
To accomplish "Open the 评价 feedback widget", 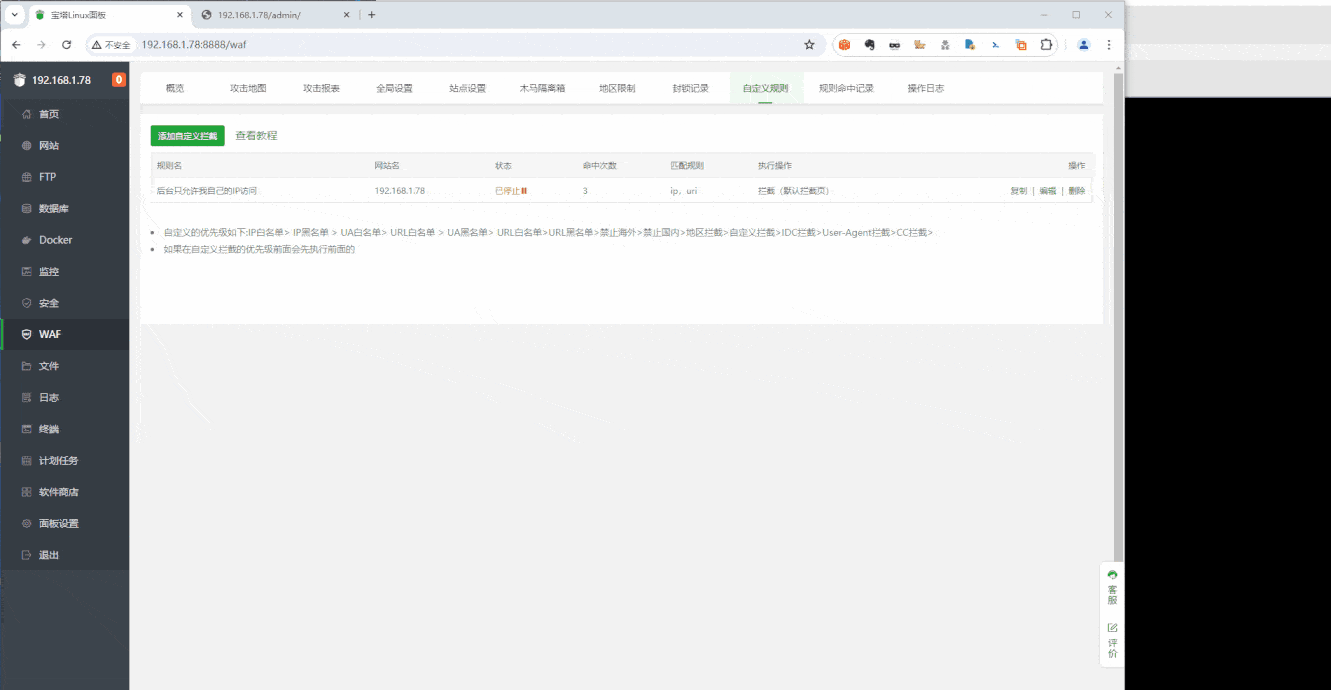I will (x=1112, y=640).
